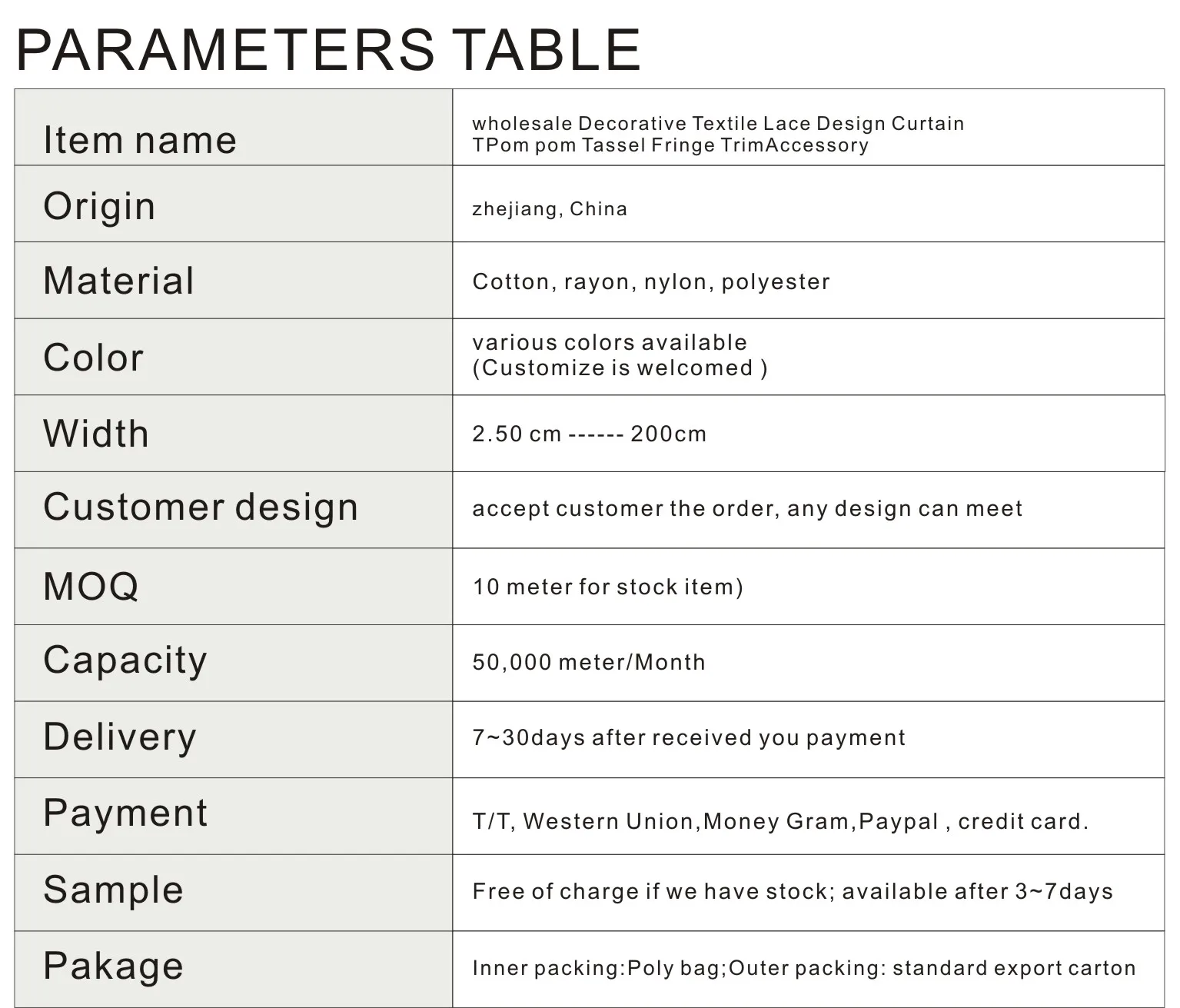Click the 2.50 cm to 200cm value
Viewport: 1180px width, 1008px height.
589,434
